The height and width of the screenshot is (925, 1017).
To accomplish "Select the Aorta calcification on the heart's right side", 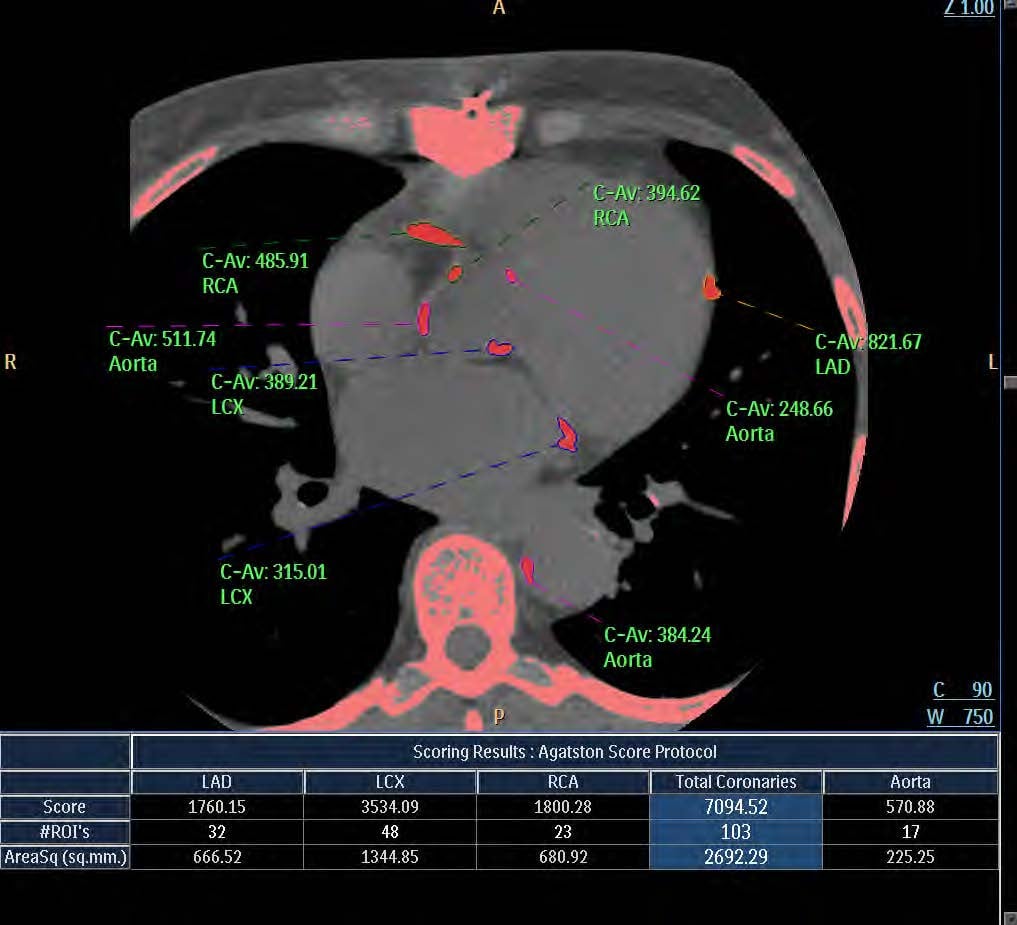I will [x=424, y=318].
